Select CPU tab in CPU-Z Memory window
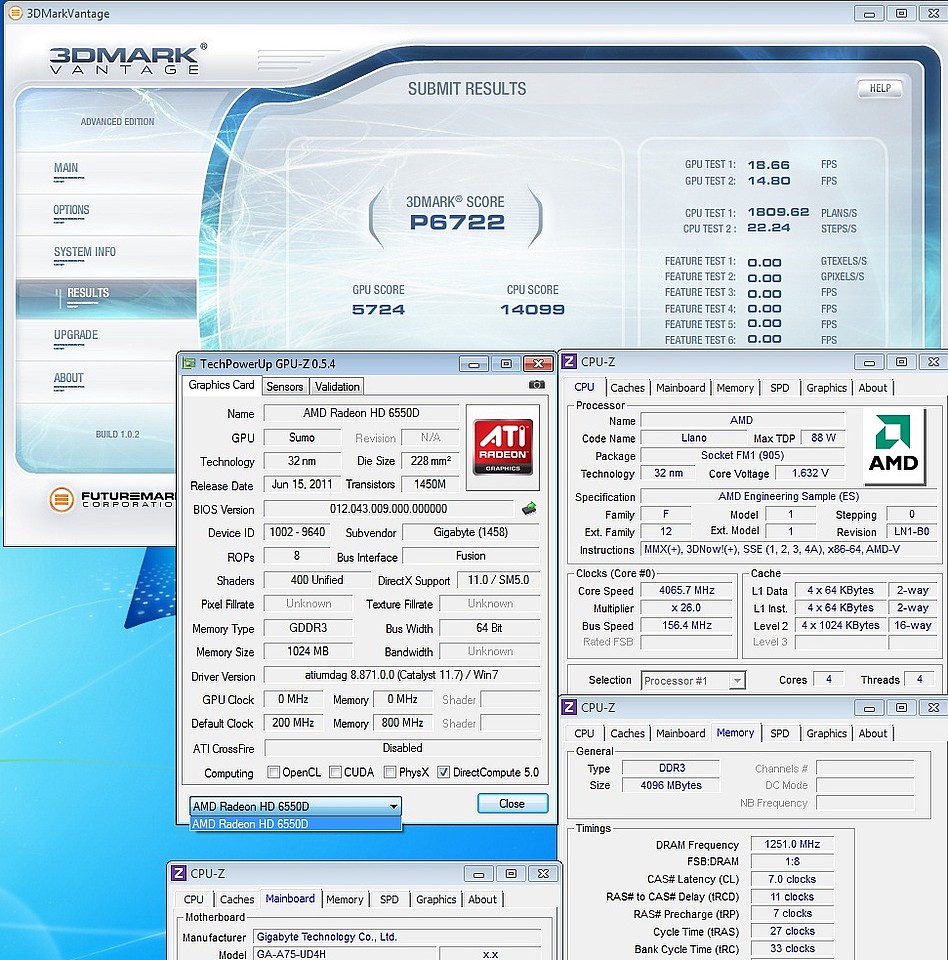Image resolution: width=948 pixels, height=960 pixels. tap(584, 733)
